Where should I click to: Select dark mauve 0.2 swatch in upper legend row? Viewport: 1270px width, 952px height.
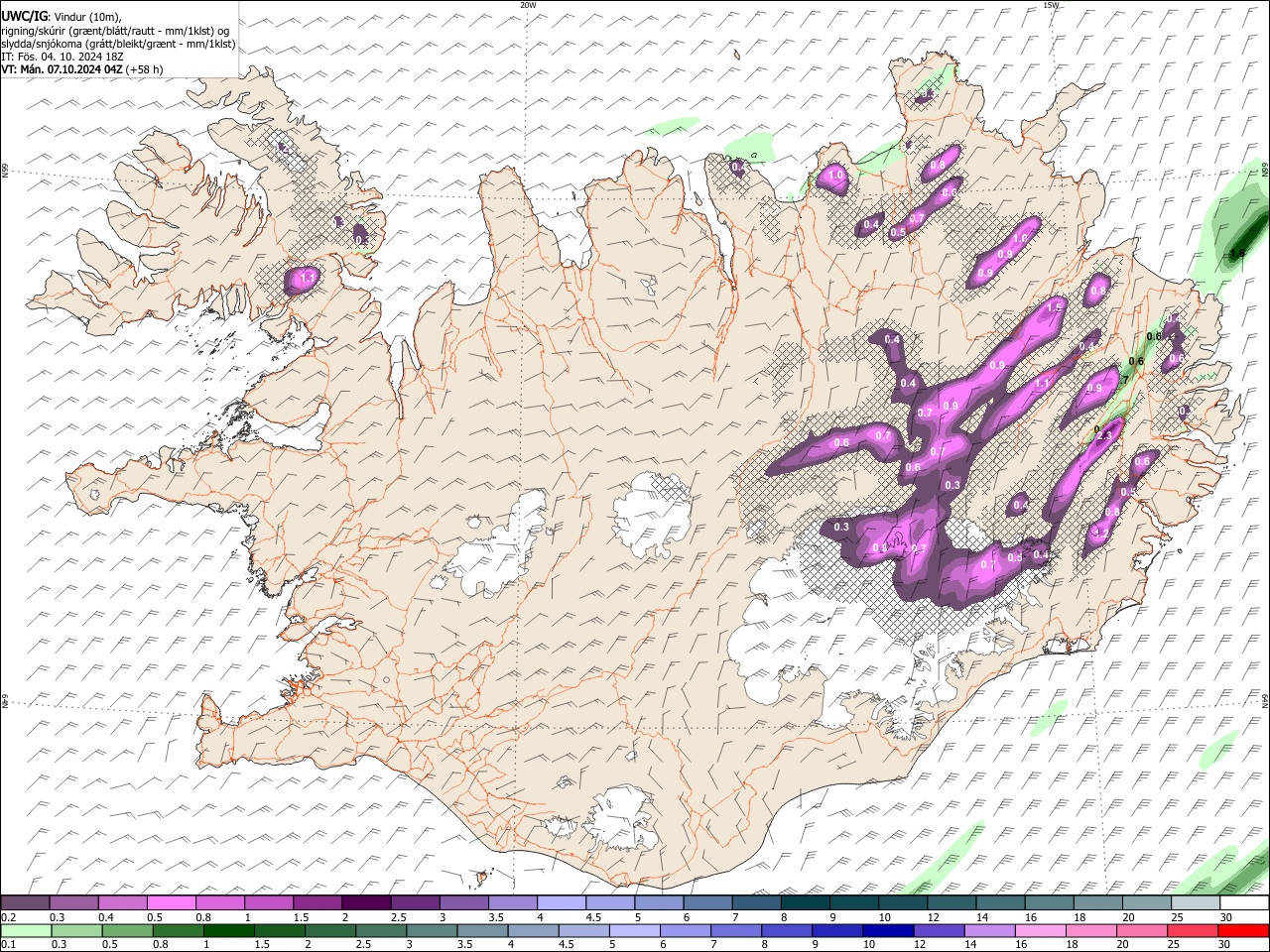pos(25,902)
